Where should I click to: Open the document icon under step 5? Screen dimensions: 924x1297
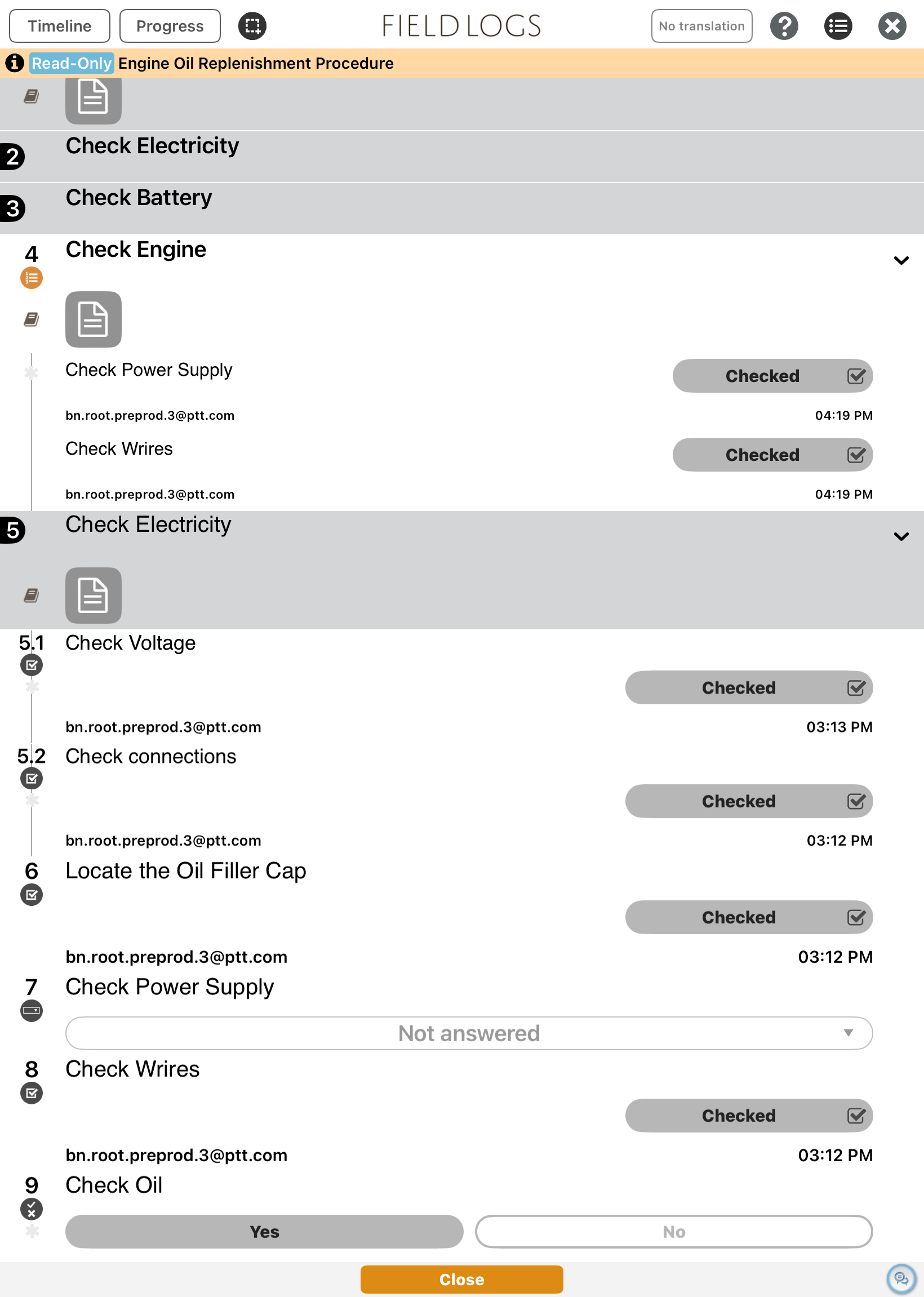pos(94,595)
